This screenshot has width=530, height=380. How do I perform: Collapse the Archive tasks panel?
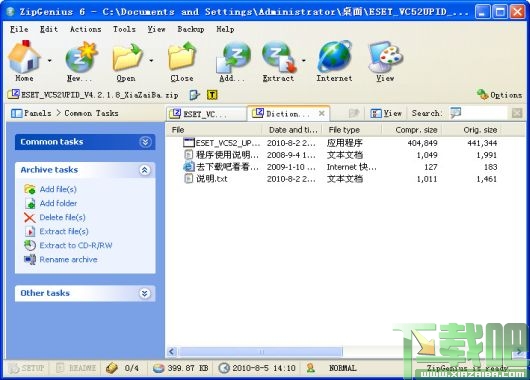coord(145,170)
